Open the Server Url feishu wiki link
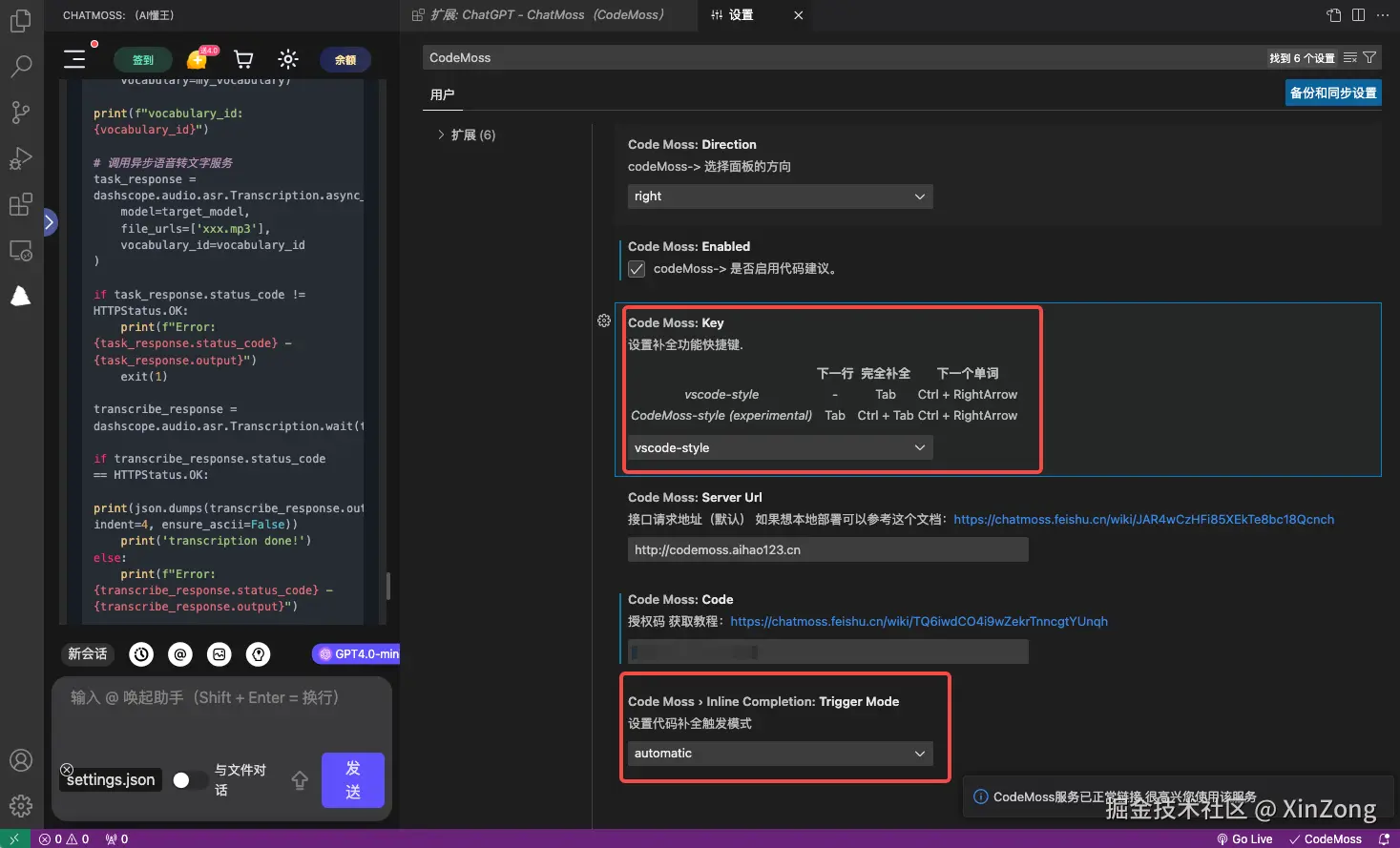 [x=1143, y=520]
